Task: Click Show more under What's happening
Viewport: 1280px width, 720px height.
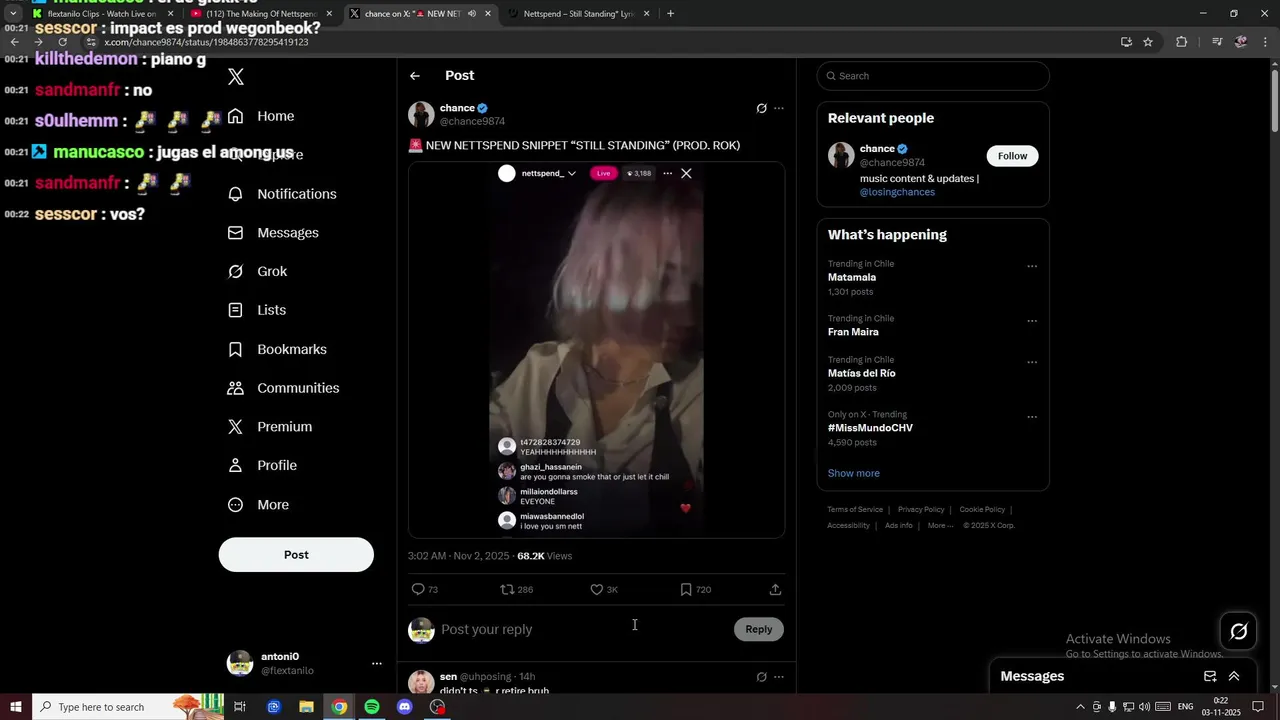Action: click(854, 473)
